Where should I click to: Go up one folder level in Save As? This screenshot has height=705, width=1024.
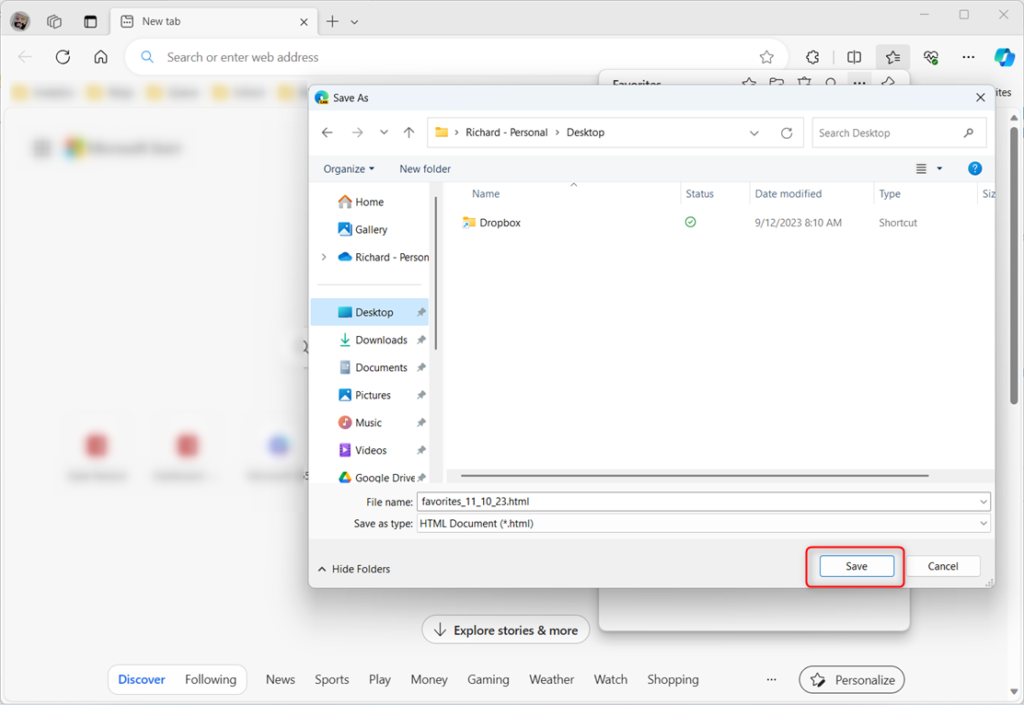[409, 133]
